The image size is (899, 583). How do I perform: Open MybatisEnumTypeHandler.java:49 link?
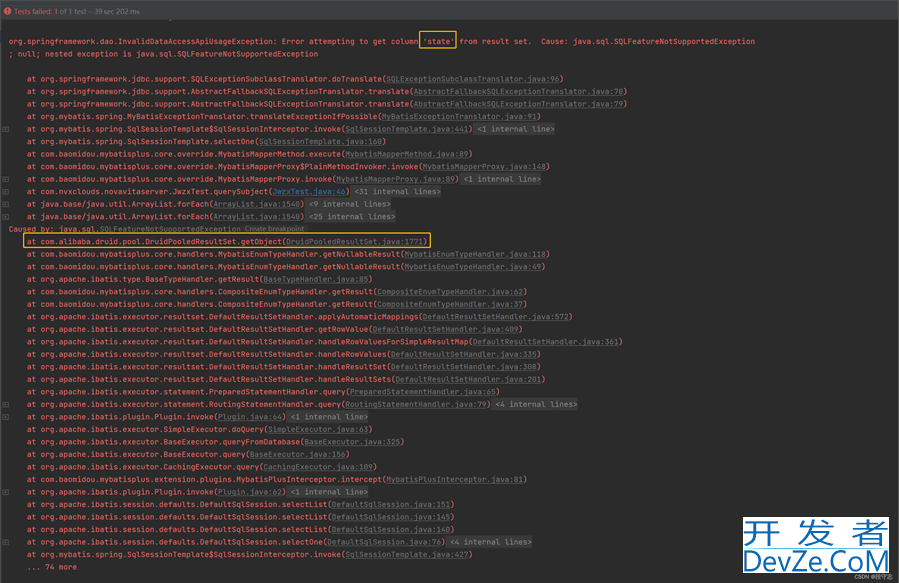[x=472, y=267]
